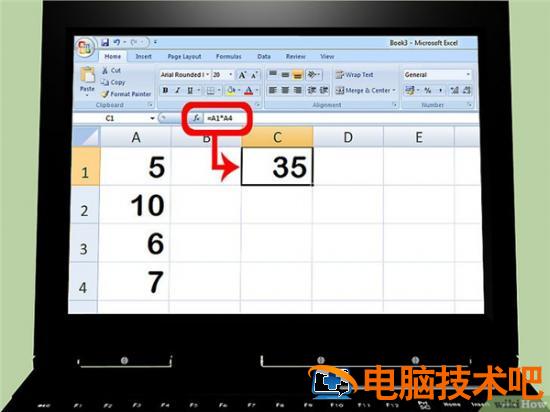
Task: Expand the Paste options arrow
Action: [87, 95]
